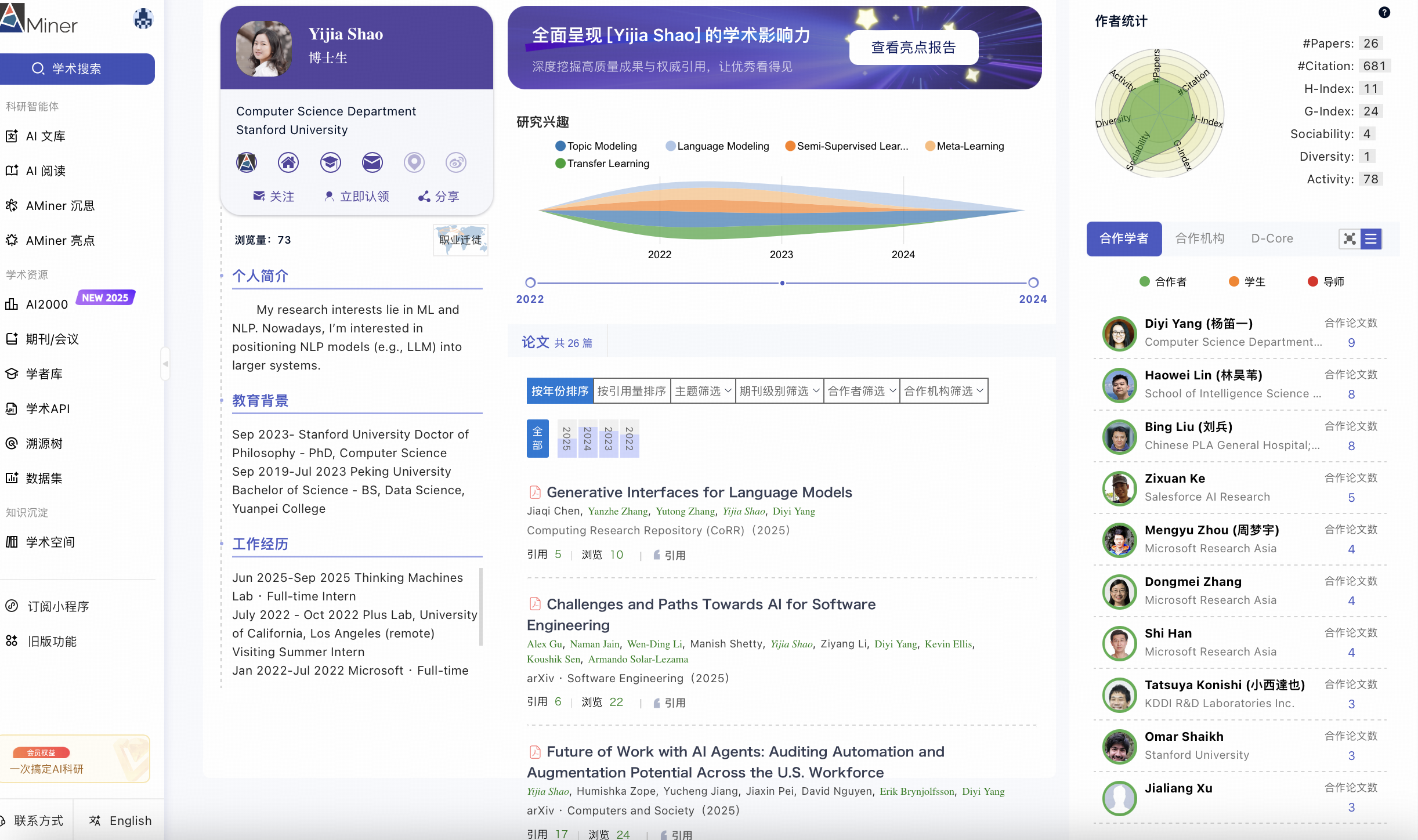This screenshot has height=840, width=1418.
Task: Click the Google Scholar cap icon
Action: (330, 162)
